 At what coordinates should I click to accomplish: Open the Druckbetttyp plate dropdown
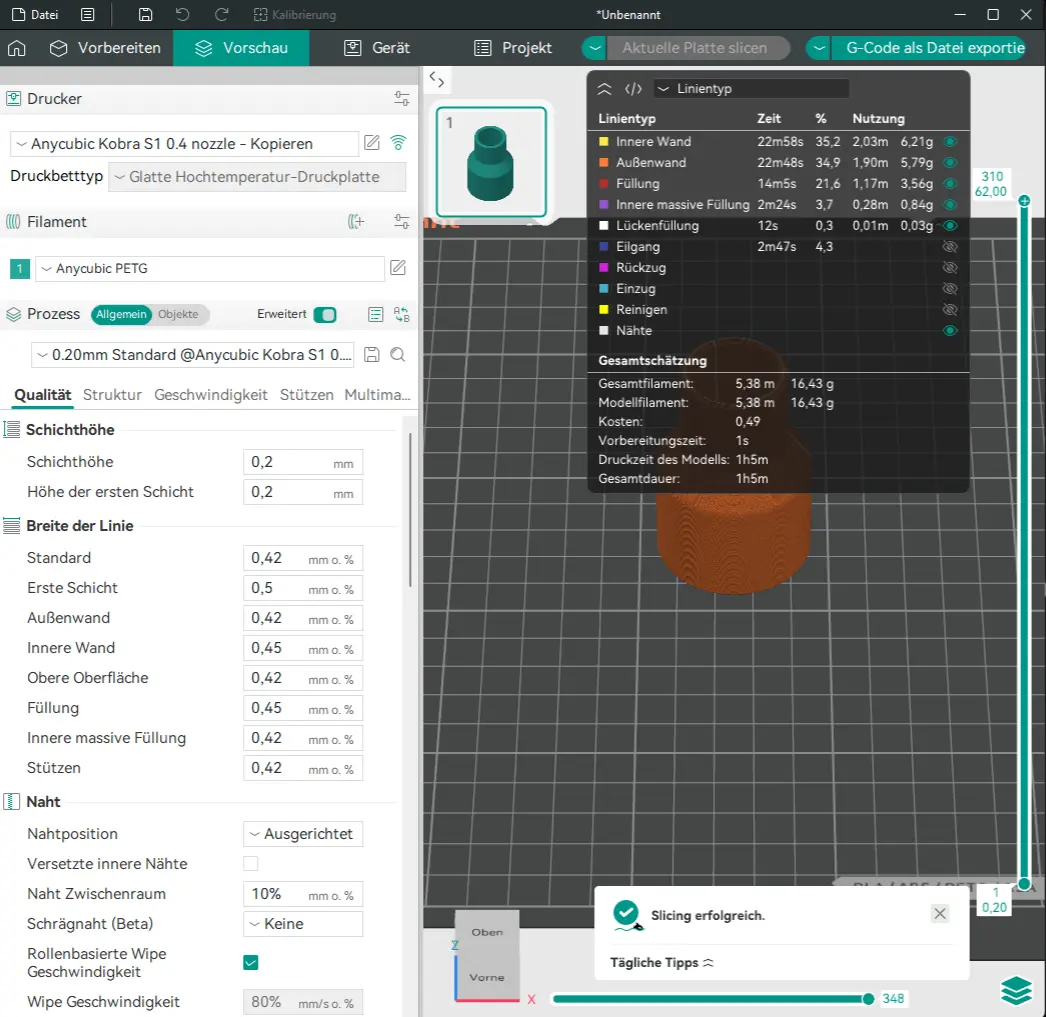point(257,177)
